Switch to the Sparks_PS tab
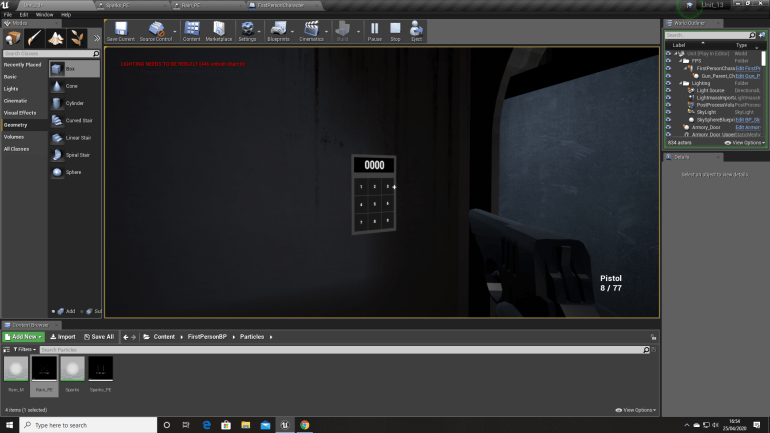Screen dimensions: 770x433 [118, 5]
